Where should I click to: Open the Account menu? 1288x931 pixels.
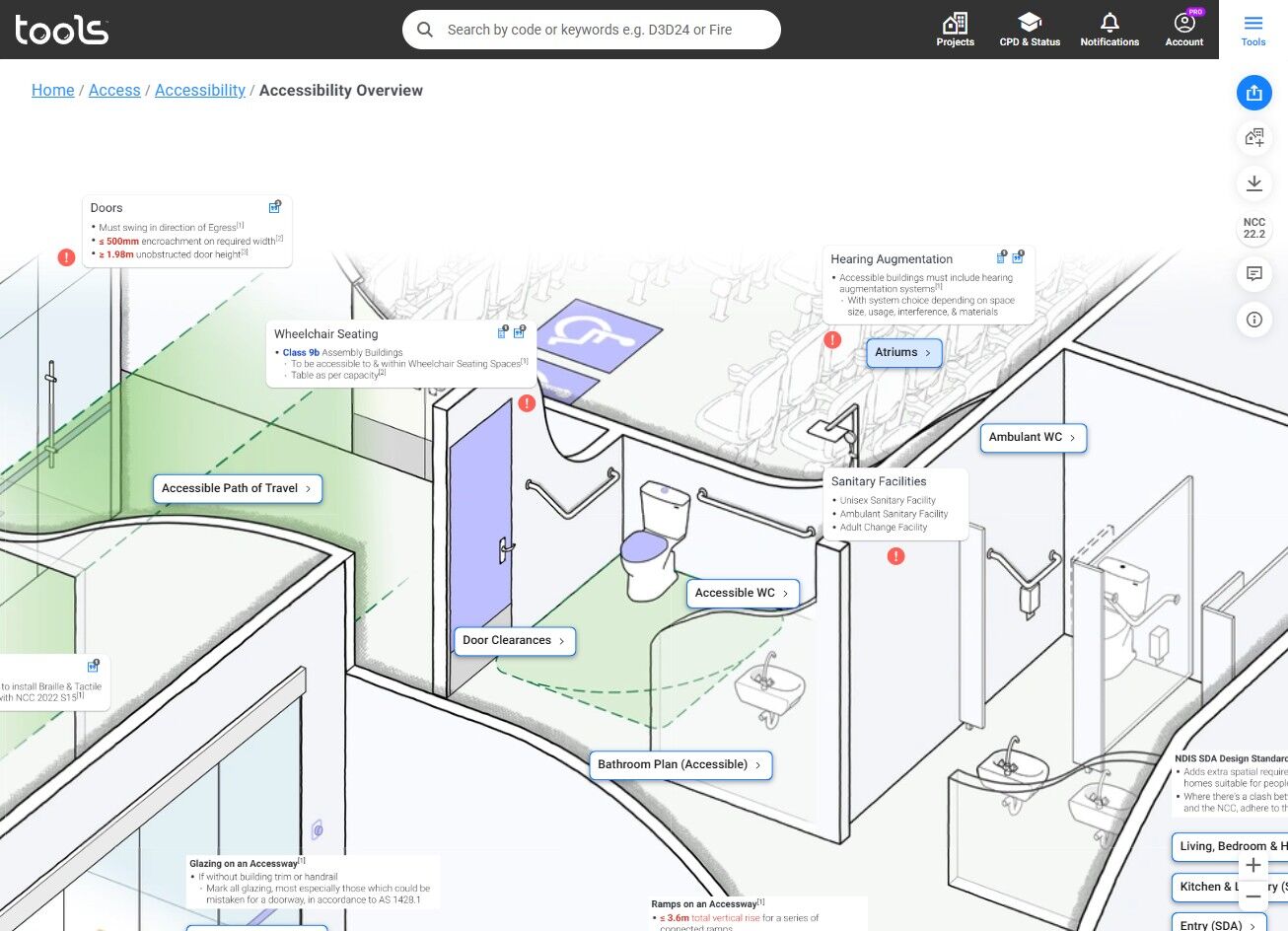(1184, 30)
